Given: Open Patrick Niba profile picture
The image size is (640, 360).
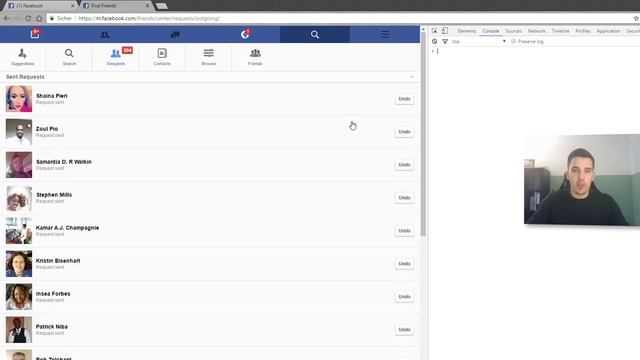Looking at the screenshot, I should point(19,330).
